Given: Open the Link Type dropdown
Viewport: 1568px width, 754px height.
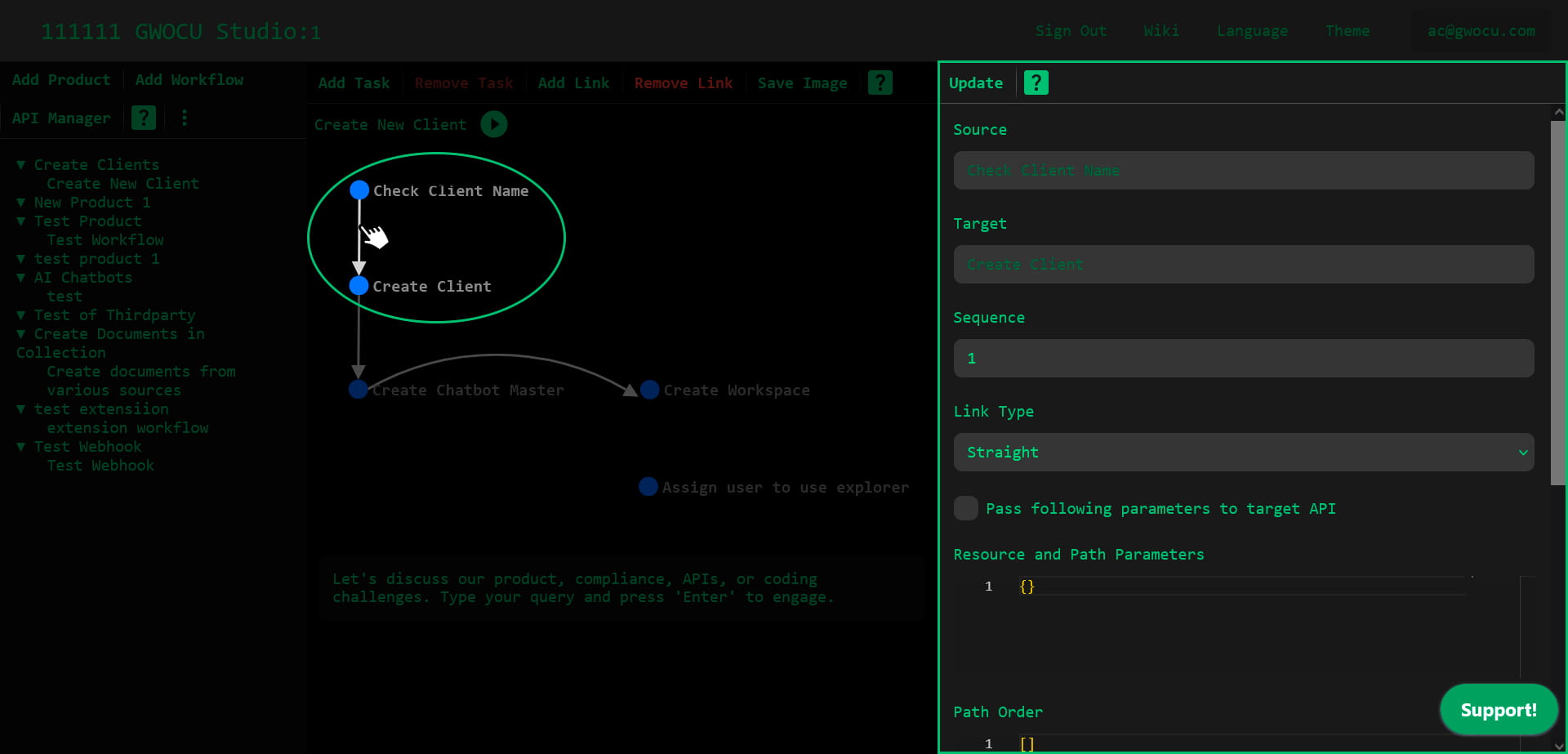Looking at the screenshot, I should click(1243, 452).
